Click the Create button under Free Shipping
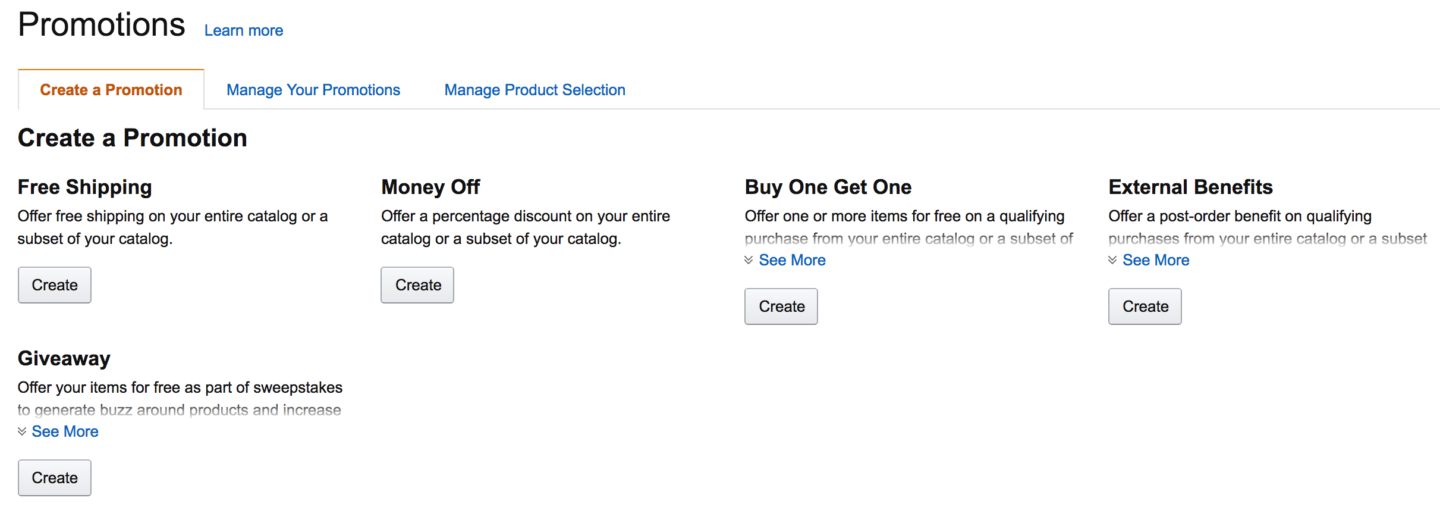The height and width of the screenshot is (507, 1440). coord(55,285)
